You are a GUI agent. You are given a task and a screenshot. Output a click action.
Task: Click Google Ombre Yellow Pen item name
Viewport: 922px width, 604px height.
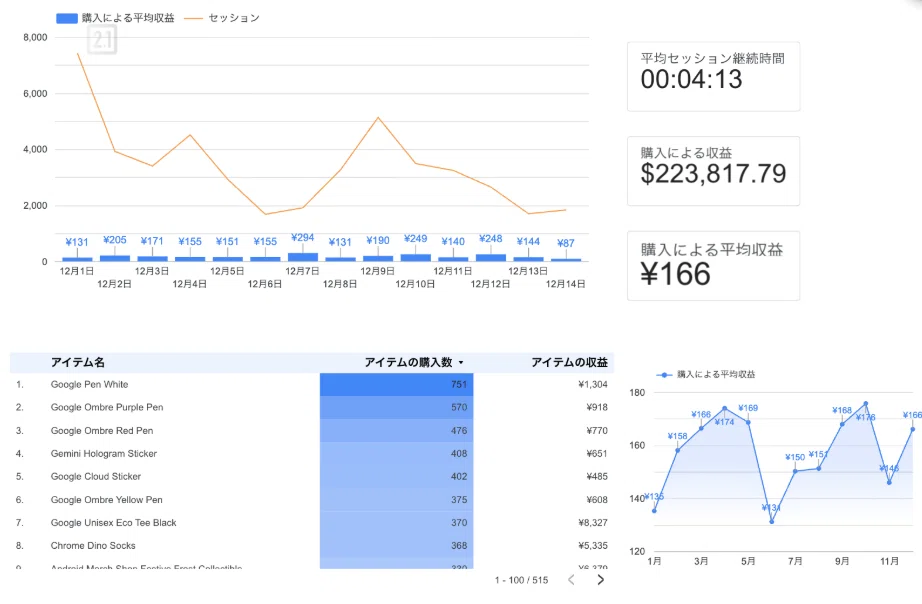pyautogui.click(x=106, y=500)
